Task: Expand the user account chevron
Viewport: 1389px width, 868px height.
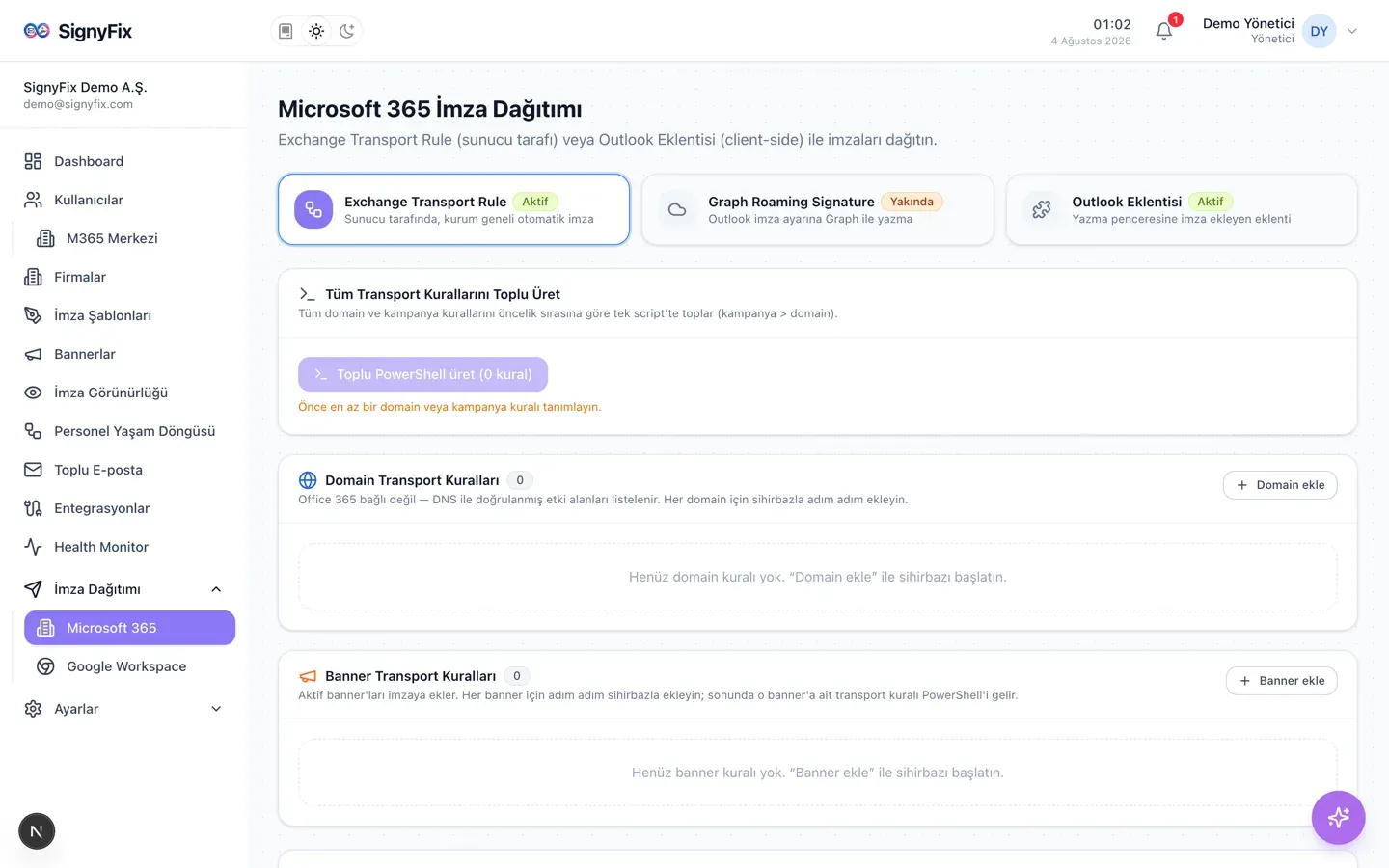Action: pyautogui.click(x=1352, y=31)
